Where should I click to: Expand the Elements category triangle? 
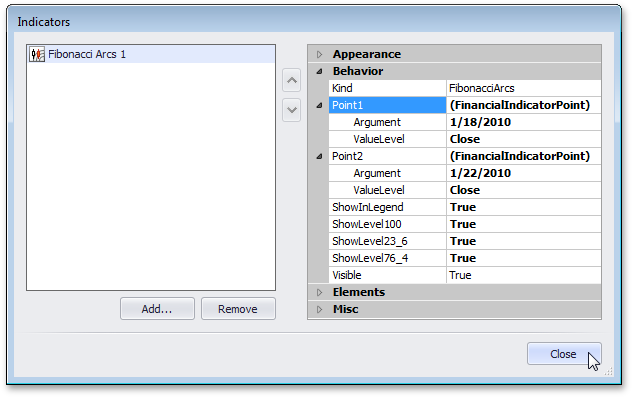click(319, 292)
